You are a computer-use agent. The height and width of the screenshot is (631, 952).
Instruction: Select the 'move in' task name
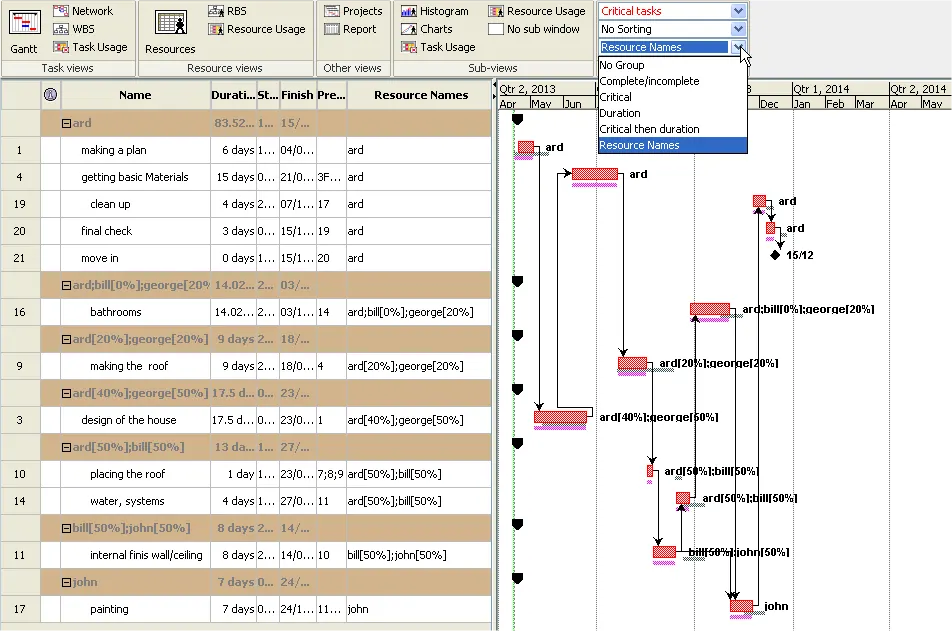[x=100, y=258]
